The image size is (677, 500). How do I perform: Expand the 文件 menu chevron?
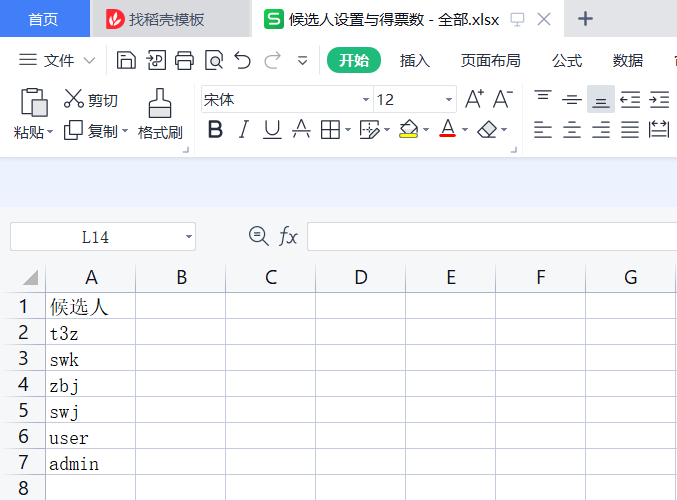click(89, 61)
